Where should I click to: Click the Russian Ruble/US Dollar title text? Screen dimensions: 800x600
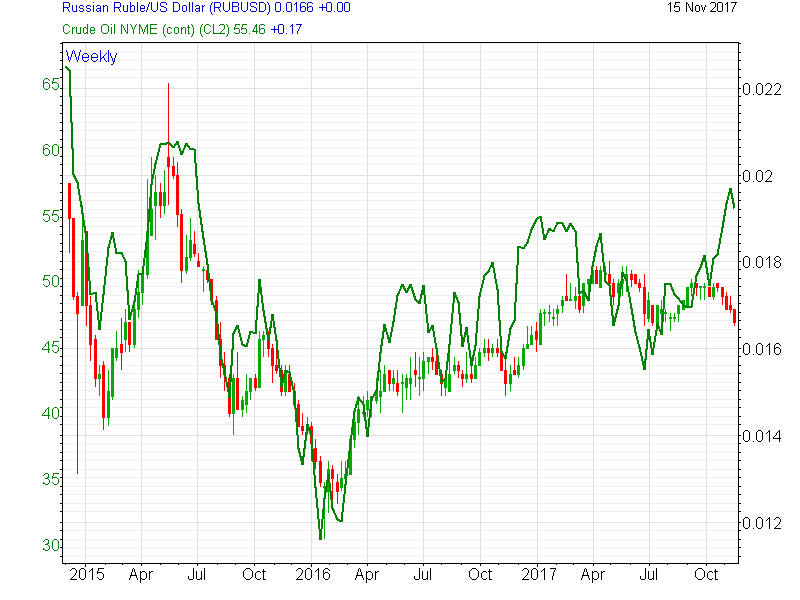coord(206,8)
